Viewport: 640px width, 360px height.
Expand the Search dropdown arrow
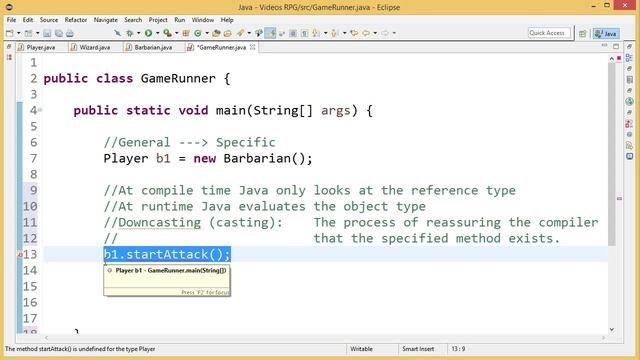[249, 33]
